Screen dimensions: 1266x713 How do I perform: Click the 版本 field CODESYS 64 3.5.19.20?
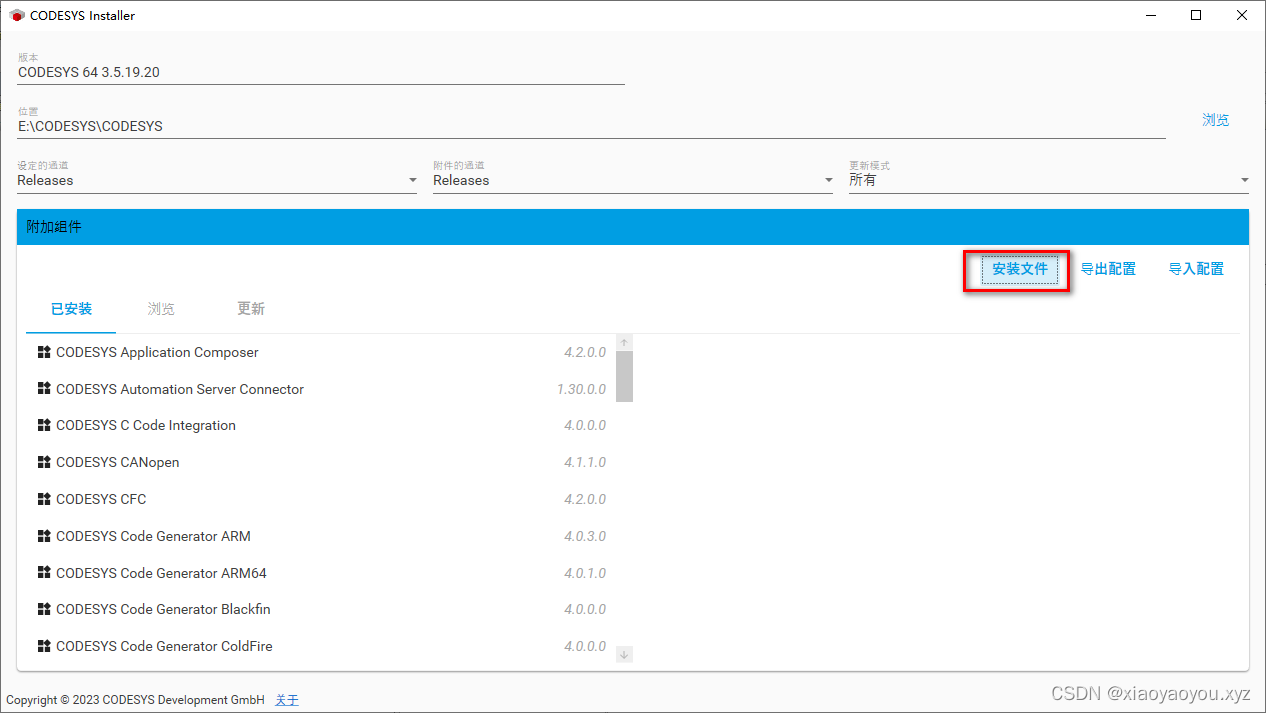pos(321,72)
